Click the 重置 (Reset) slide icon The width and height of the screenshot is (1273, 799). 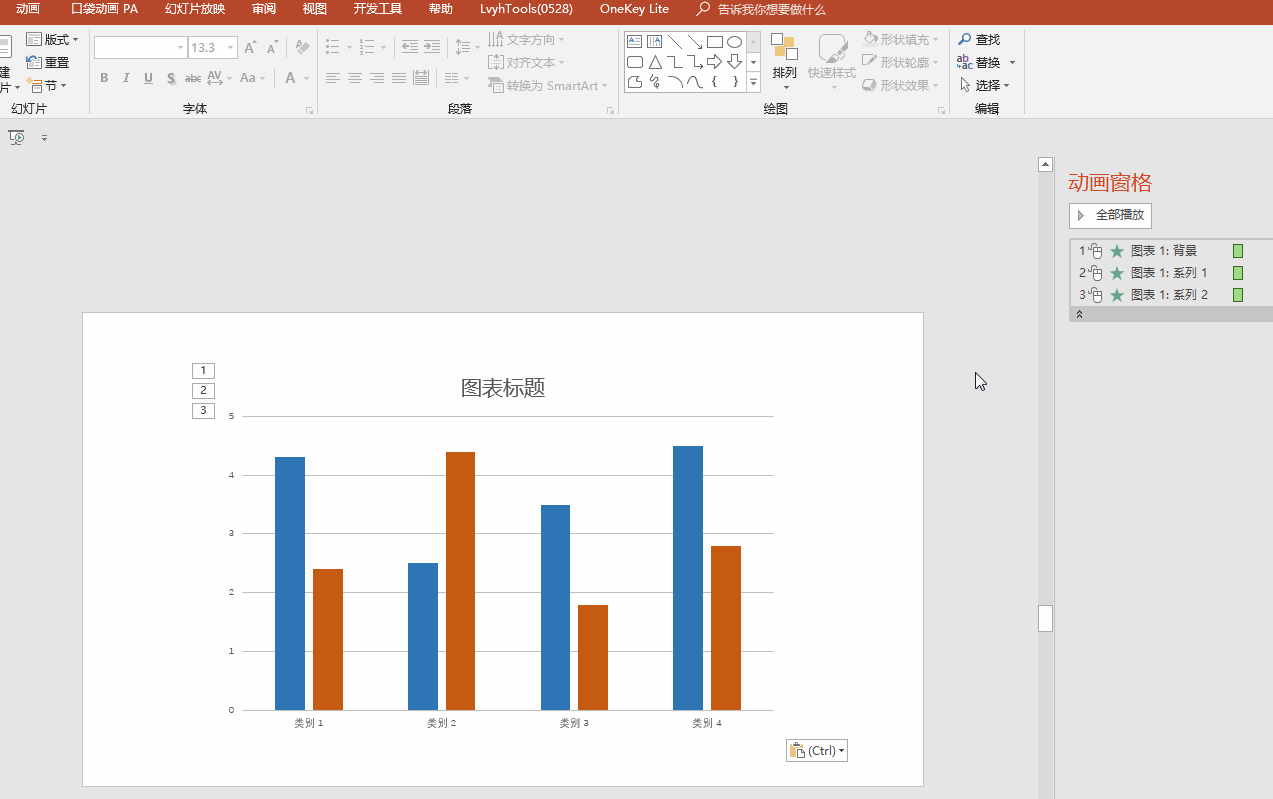pos(34,62)
